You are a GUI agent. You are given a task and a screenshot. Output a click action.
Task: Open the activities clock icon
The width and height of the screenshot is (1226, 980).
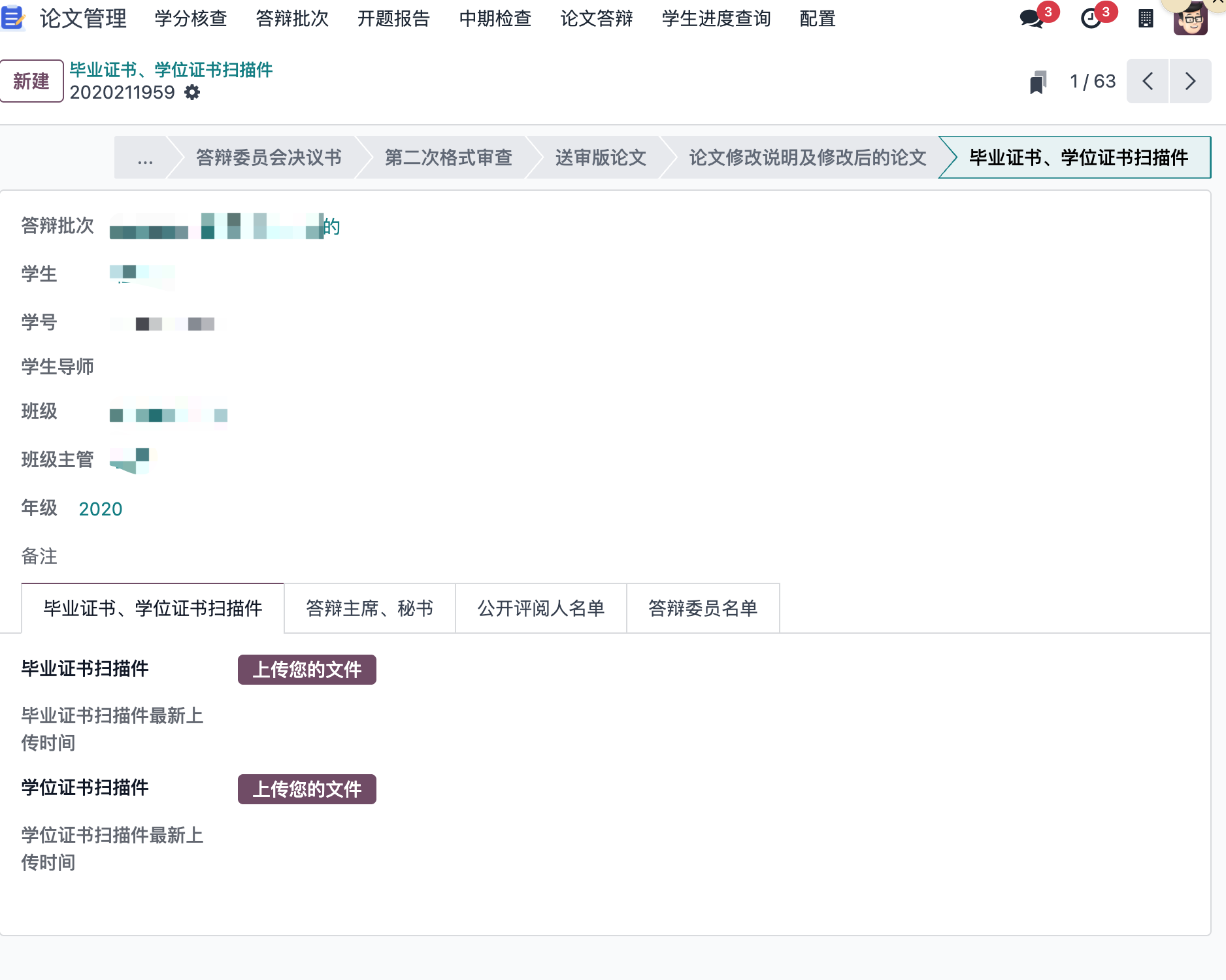pyautogui.click(x=1091, y=18)
